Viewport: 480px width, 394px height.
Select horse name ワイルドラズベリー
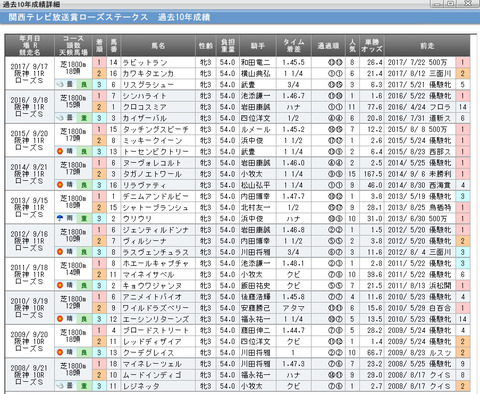click(156, 308)
